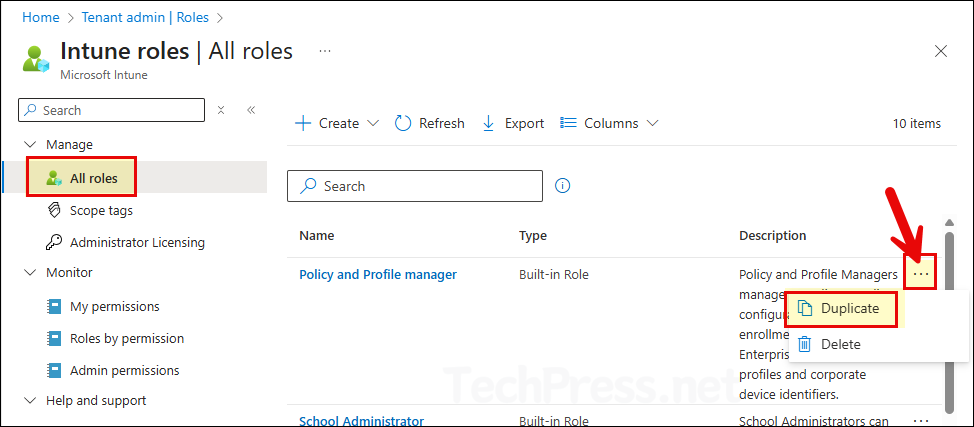
Task: Open Scope tags
Action: [101, 211]
